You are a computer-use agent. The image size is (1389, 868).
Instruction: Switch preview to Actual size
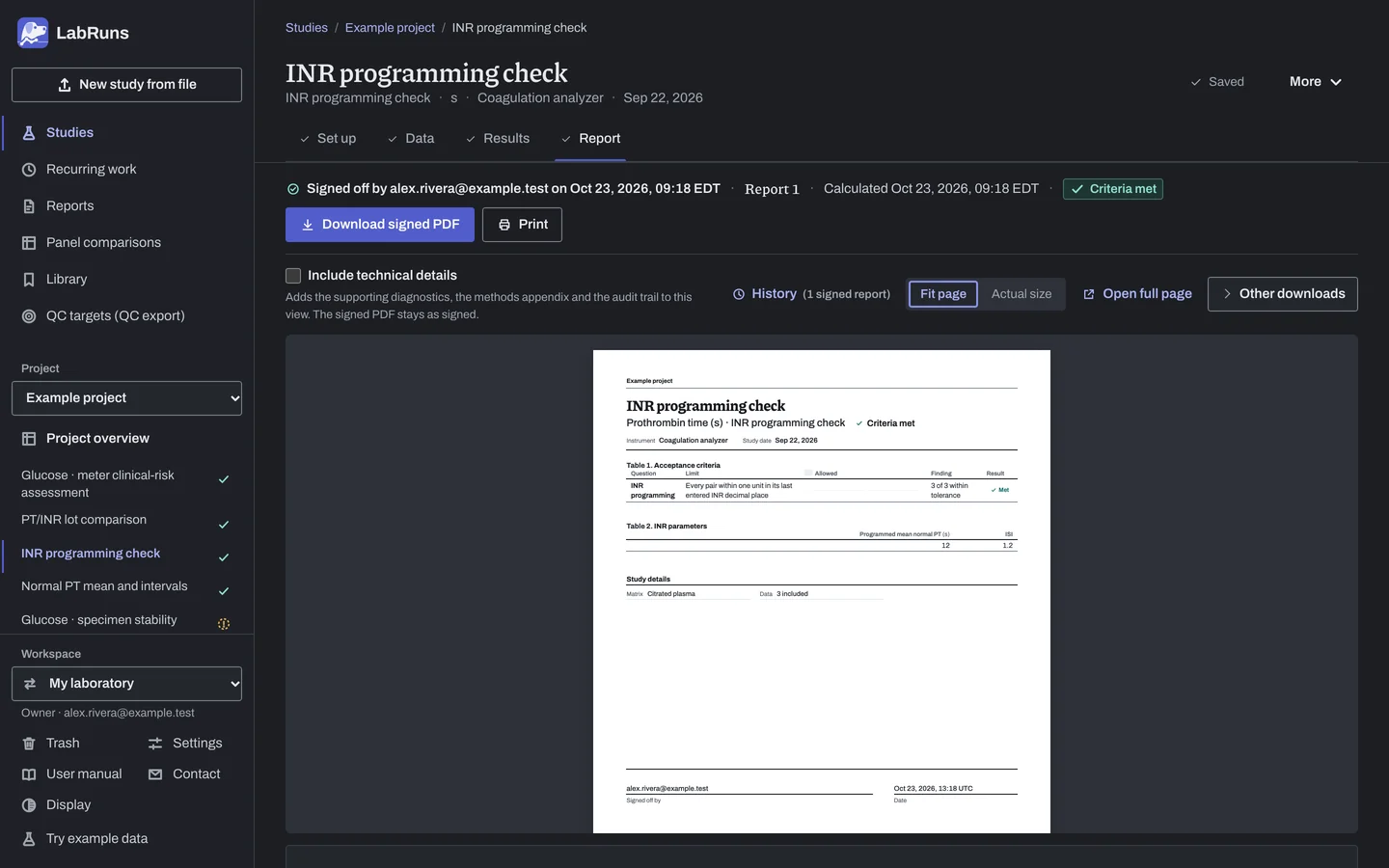1021,294
